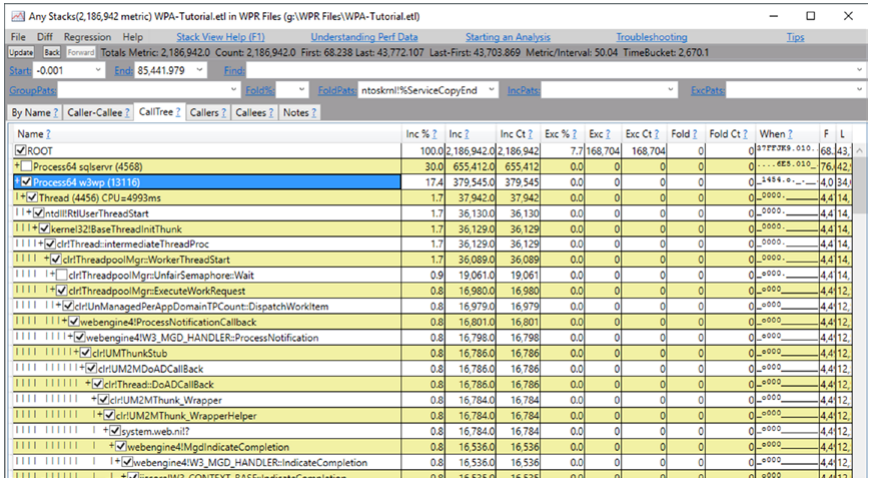Open the GroupPats dropdown

click(x=234, y=89)
